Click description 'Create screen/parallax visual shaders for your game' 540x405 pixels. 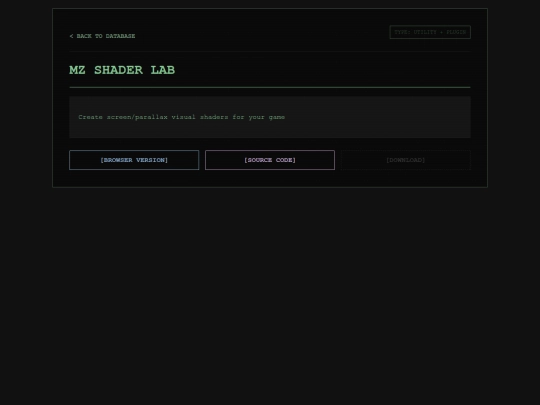point(181,117)
